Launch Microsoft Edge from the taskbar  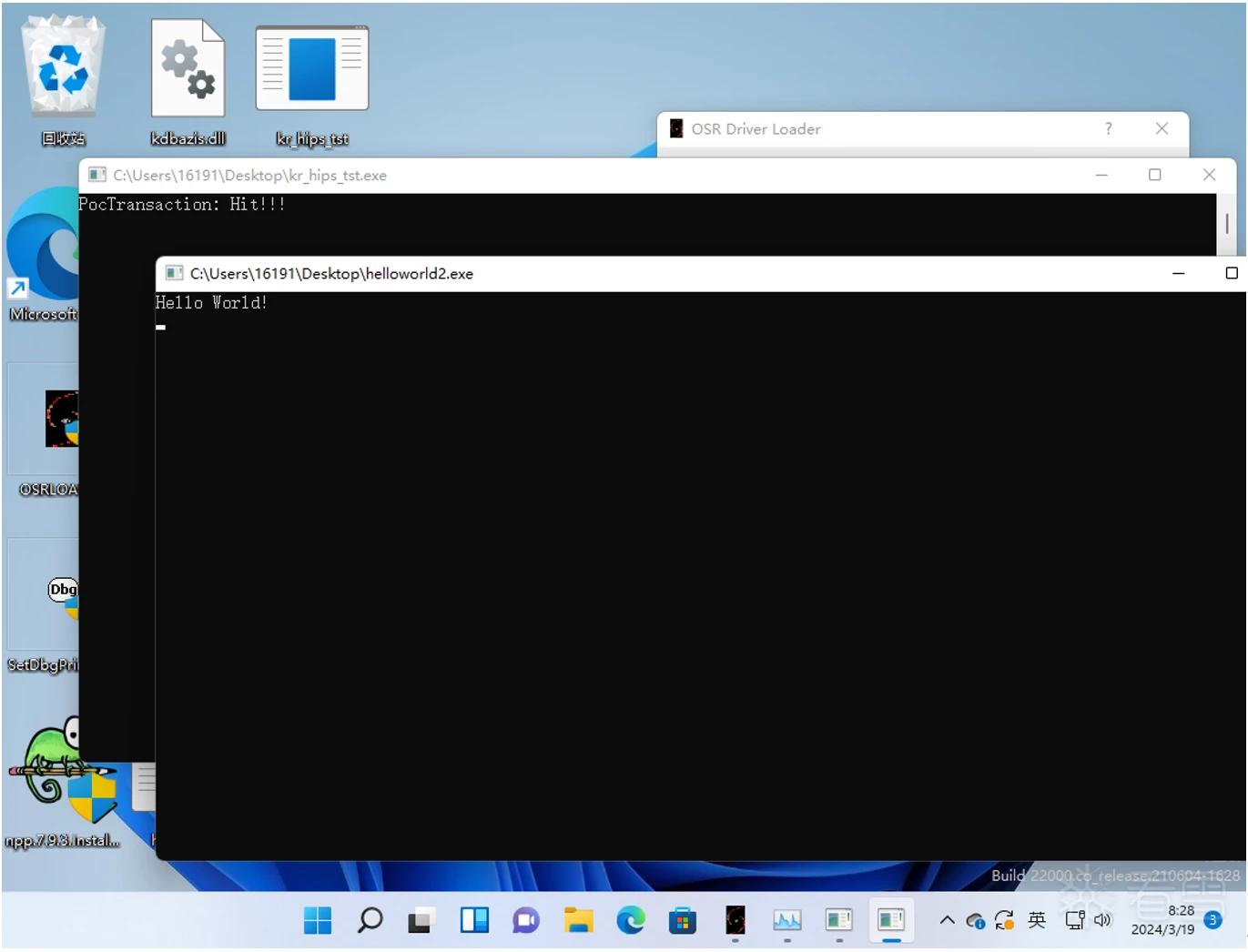click(x=630, y=921)
